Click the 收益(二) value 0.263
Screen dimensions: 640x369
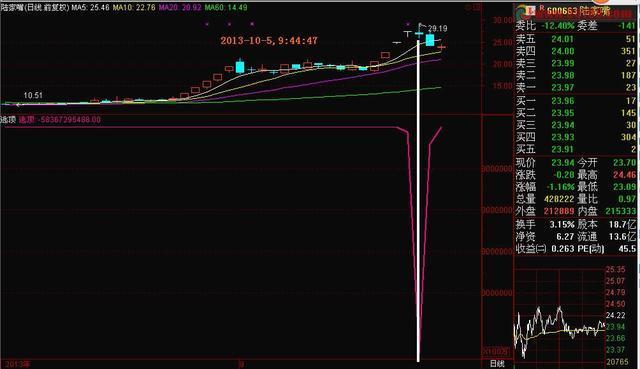pyautogui.click(x=562, y=249)
